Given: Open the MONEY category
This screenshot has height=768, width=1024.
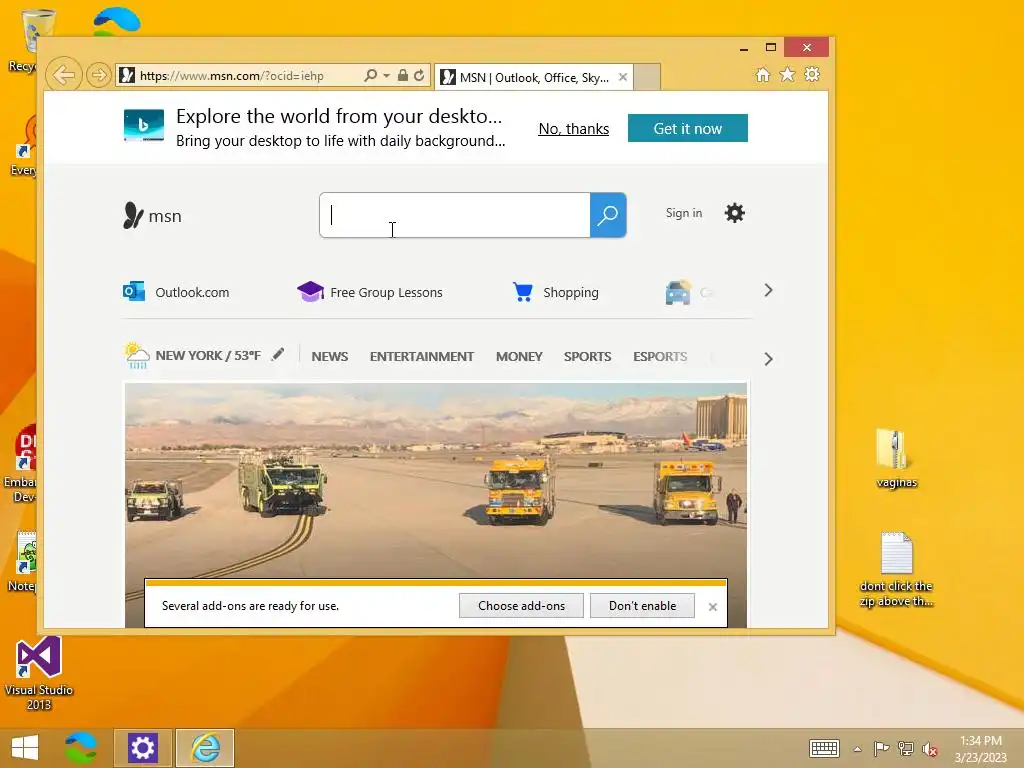Looking at the screenshot, I should click(519, 357).
